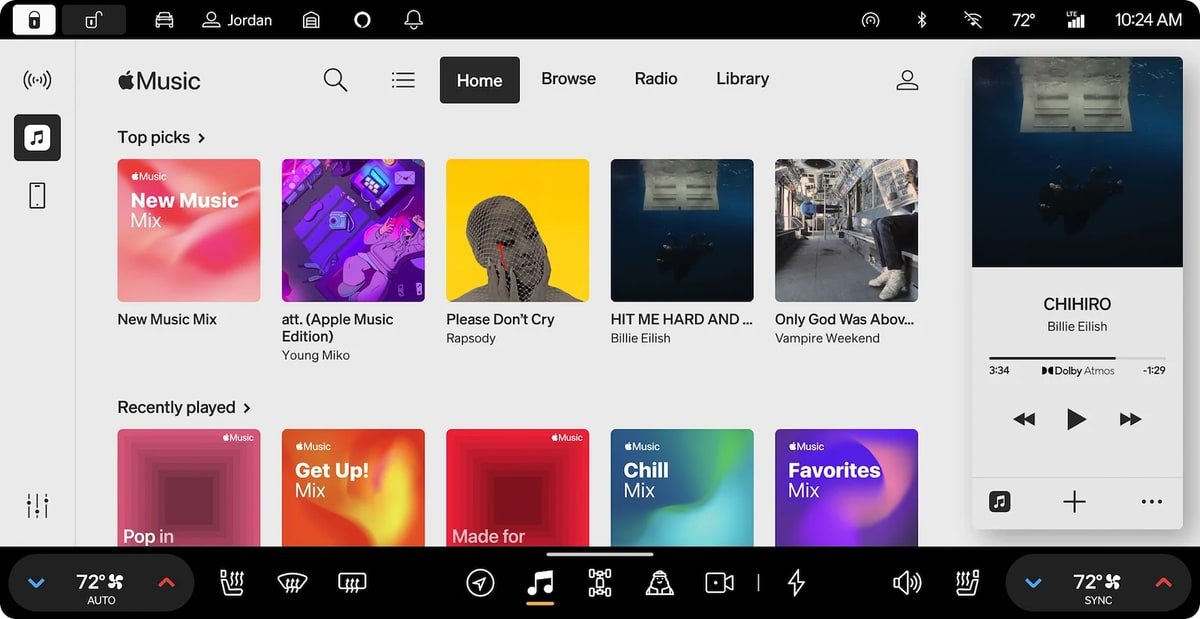Select the Home tab

[479, 80]
